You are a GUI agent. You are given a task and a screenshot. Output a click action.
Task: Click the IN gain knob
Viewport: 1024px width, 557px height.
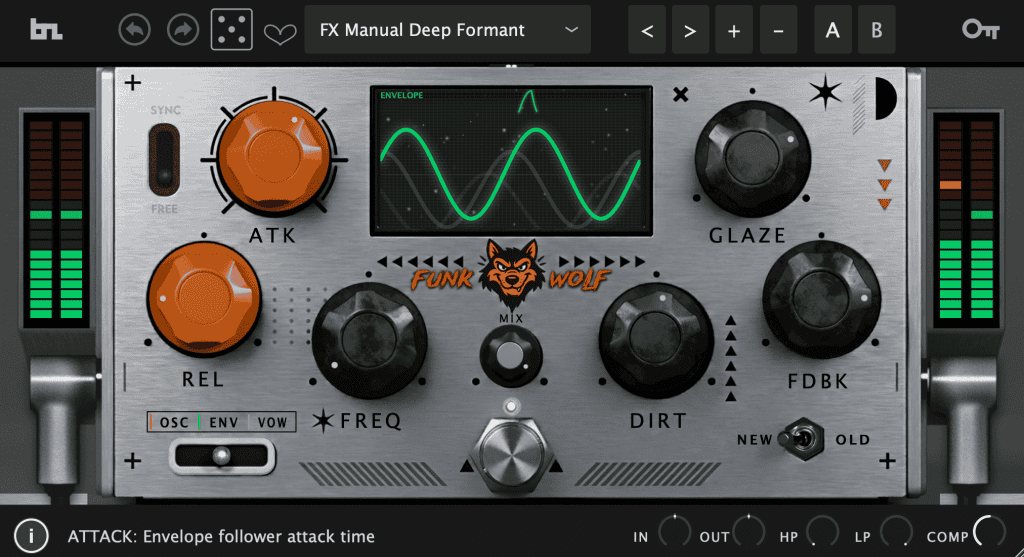[674, 531]
